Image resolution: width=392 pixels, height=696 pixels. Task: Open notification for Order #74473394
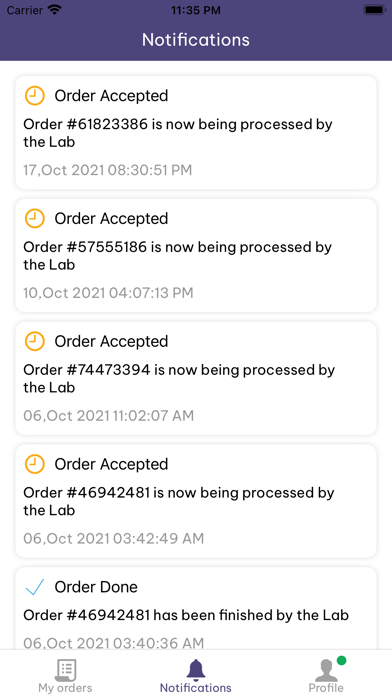click(x=196, y=379)
